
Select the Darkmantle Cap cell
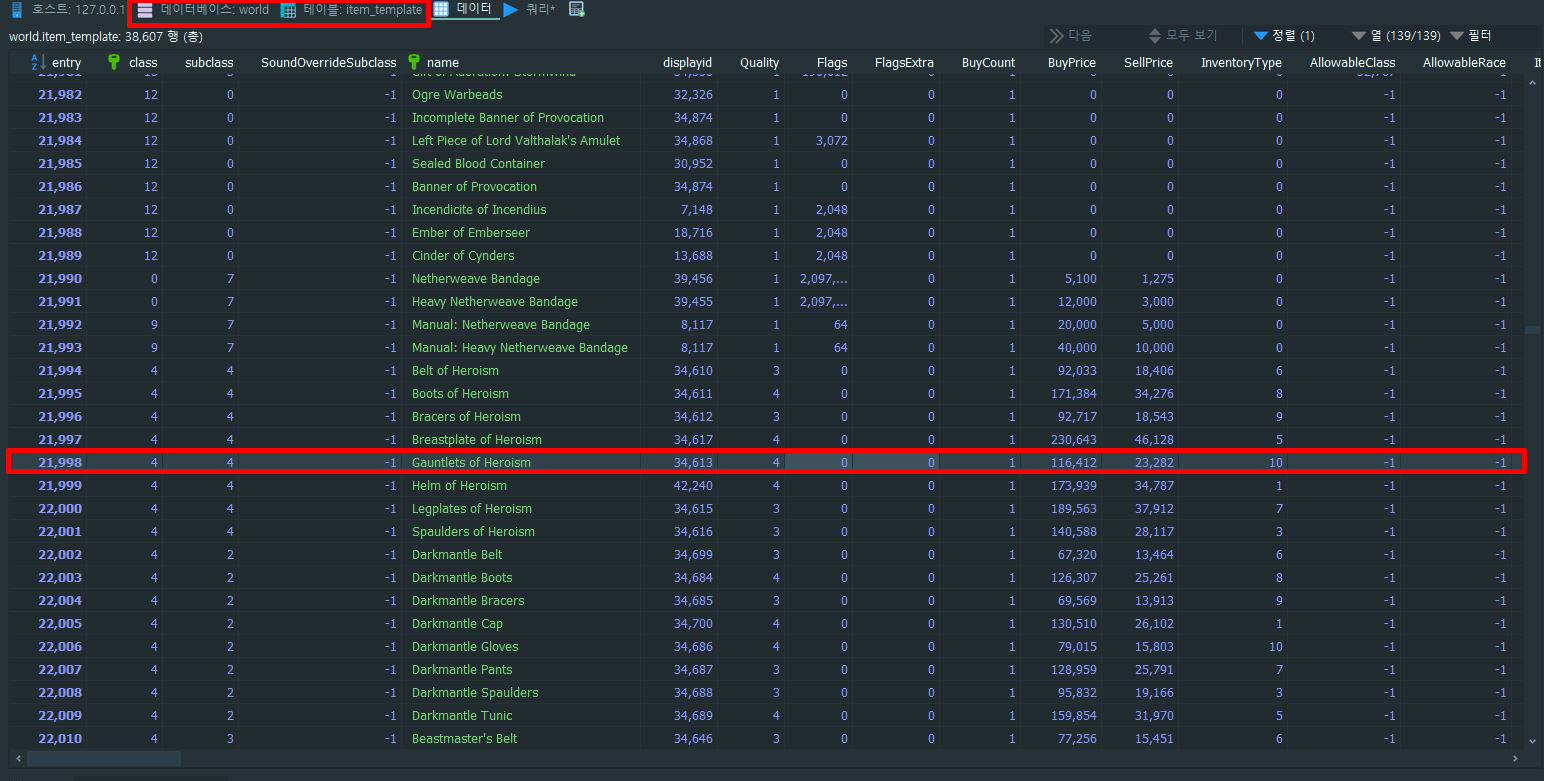coord(457,624)
